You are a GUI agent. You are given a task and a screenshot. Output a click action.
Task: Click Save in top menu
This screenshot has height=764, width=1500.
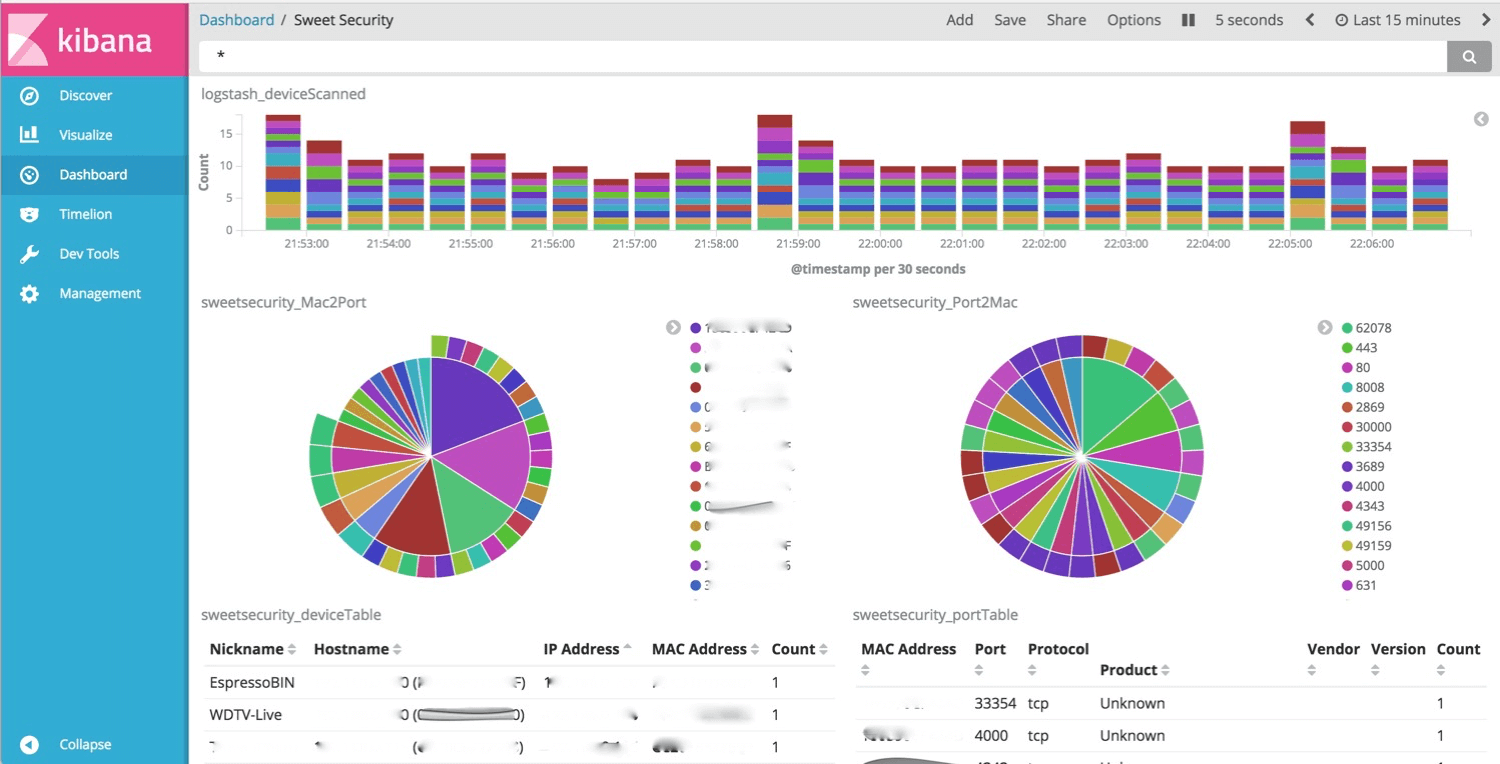click(x=1010, y=20)
